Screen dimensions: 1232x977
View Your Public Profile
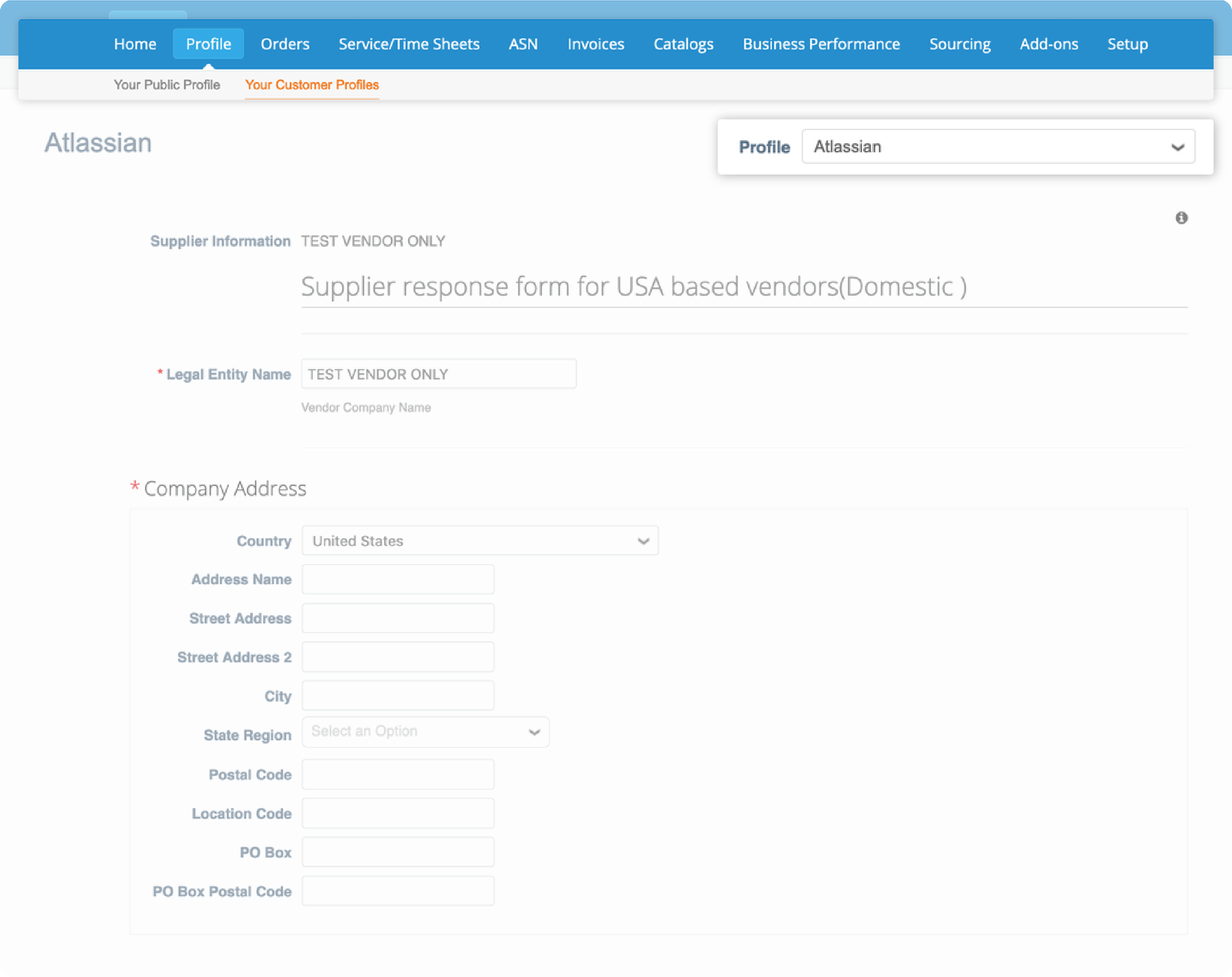(x=167, y=85)
